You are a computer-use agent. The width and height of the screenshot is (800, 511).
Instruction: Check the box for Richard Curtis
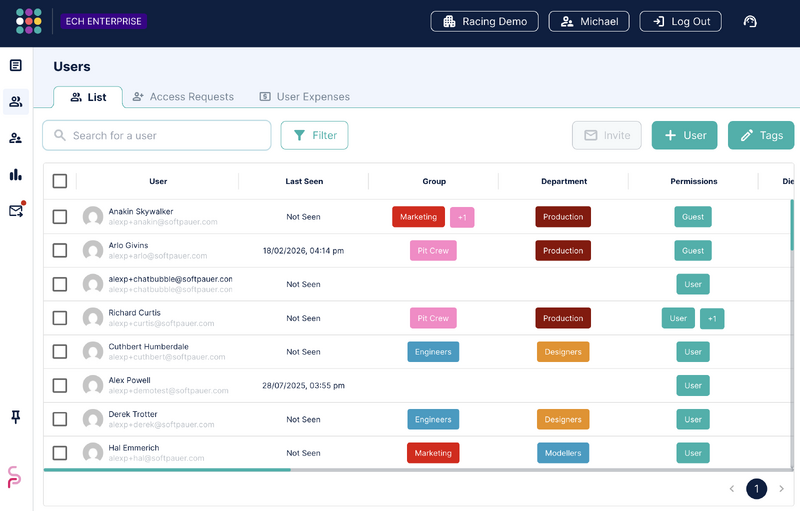tap(60, 318)
